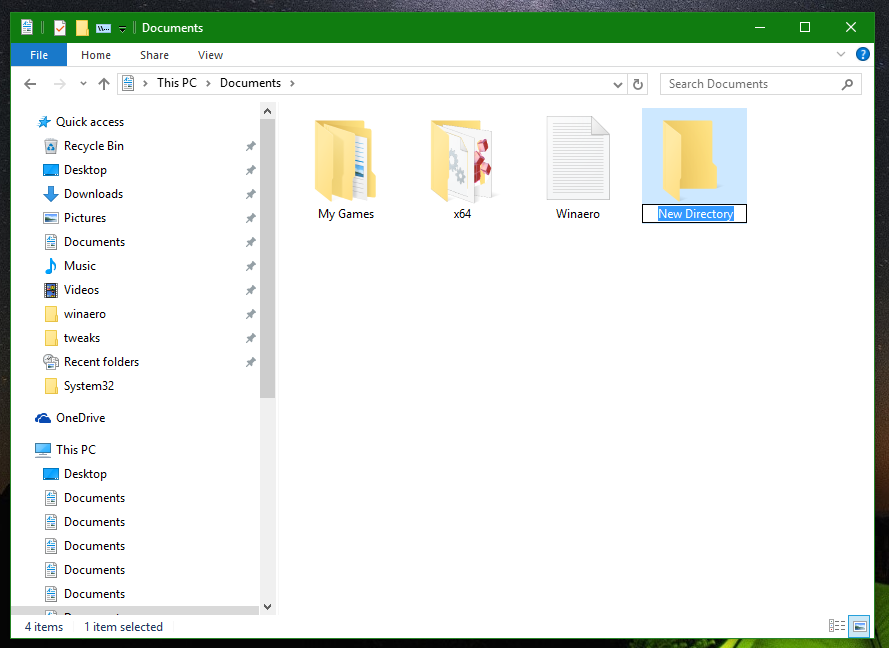
Task: Click the refresh icon in the address bar
Action: pos(638,84)
